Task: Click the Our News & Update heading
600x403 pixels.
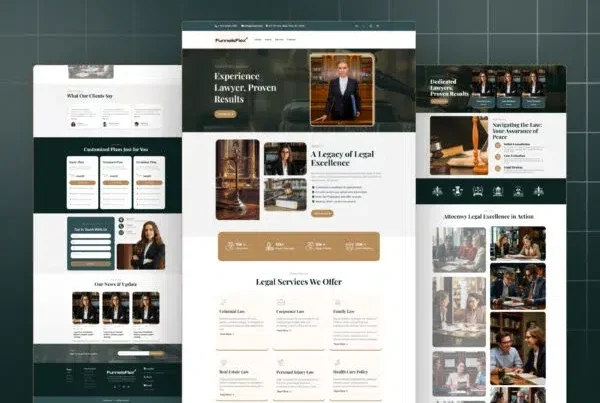Action: coord(116,284)
